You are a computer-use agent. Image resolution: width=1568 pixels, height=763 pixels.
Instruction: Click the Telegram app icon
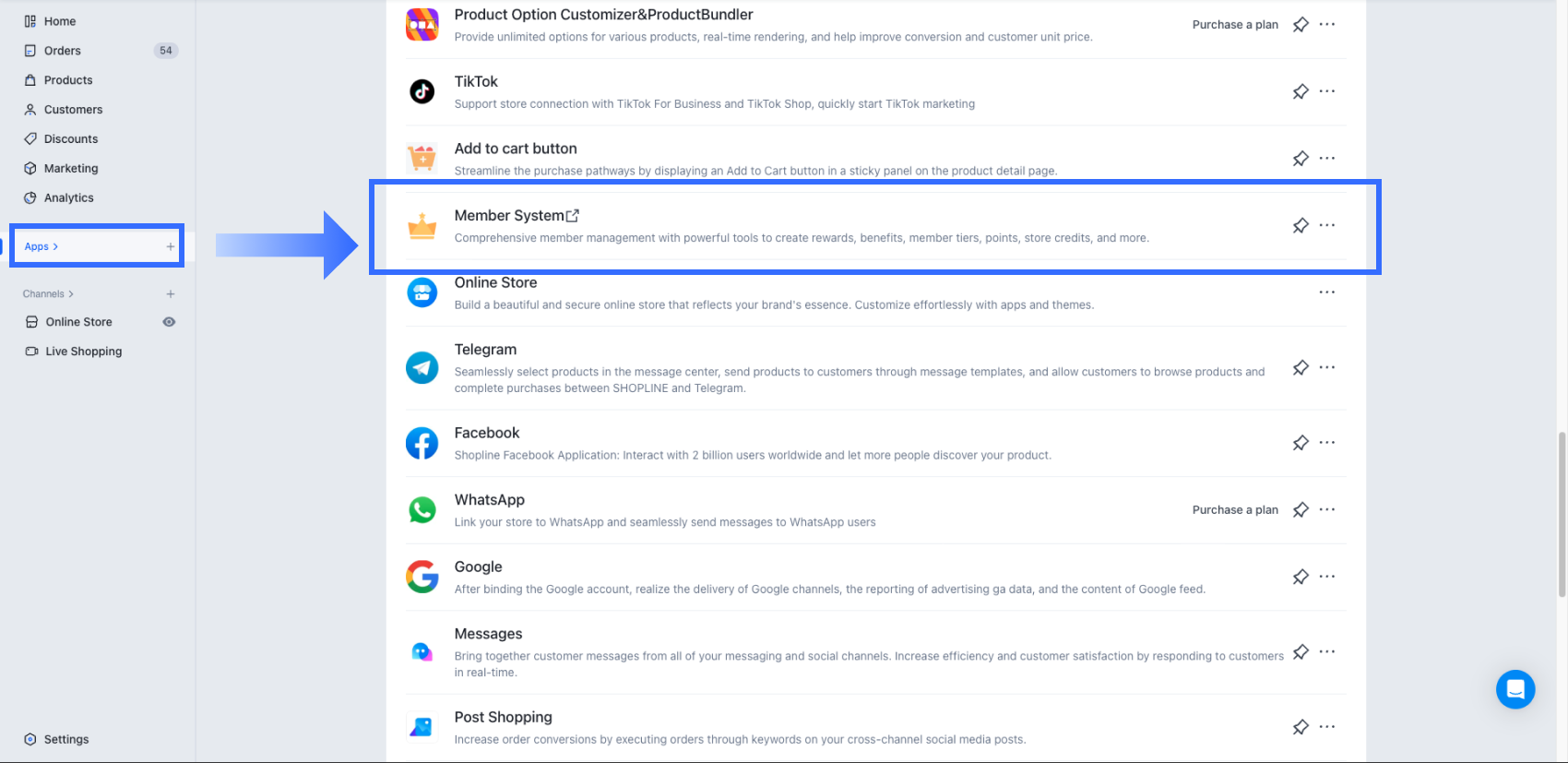(x=422, y=367)
